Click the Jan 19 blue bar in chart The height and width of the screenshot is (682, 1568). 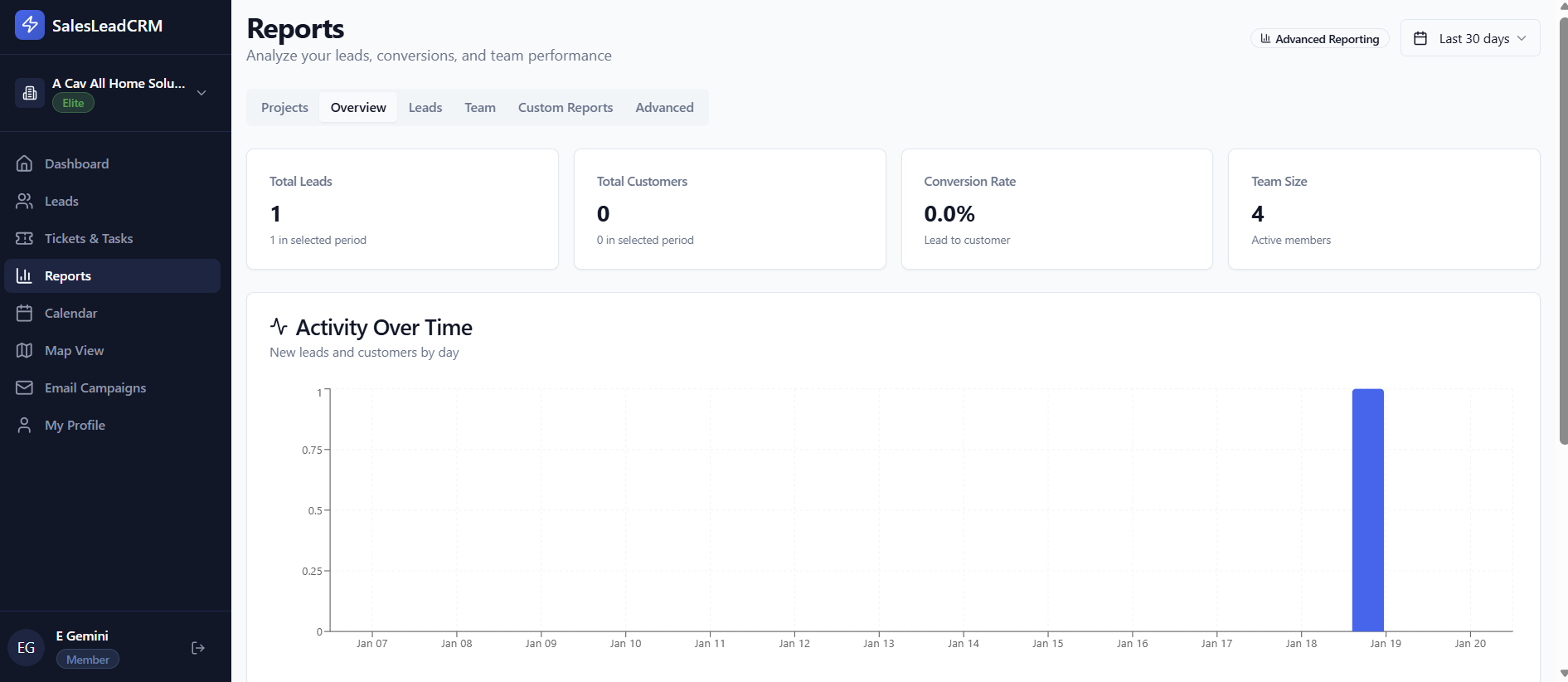[1367, 510]
